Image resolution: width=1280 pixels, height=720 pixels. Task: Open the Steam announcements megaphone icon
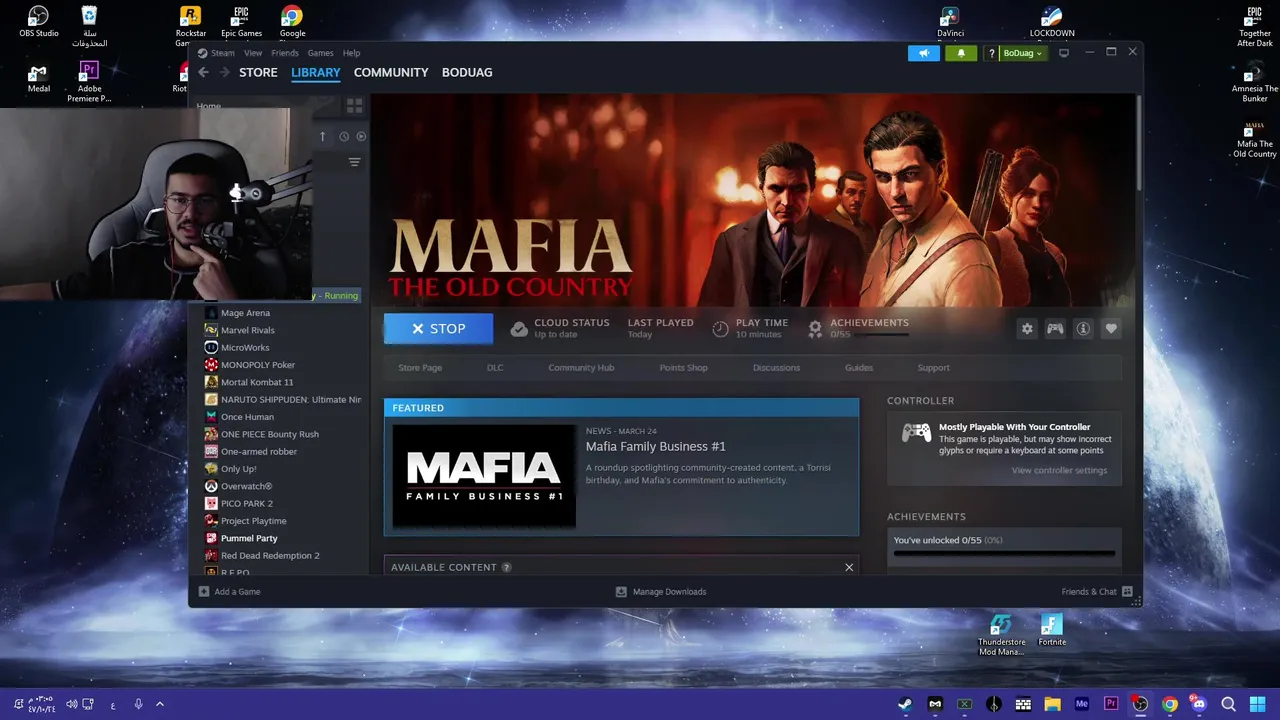click(924, 53)
